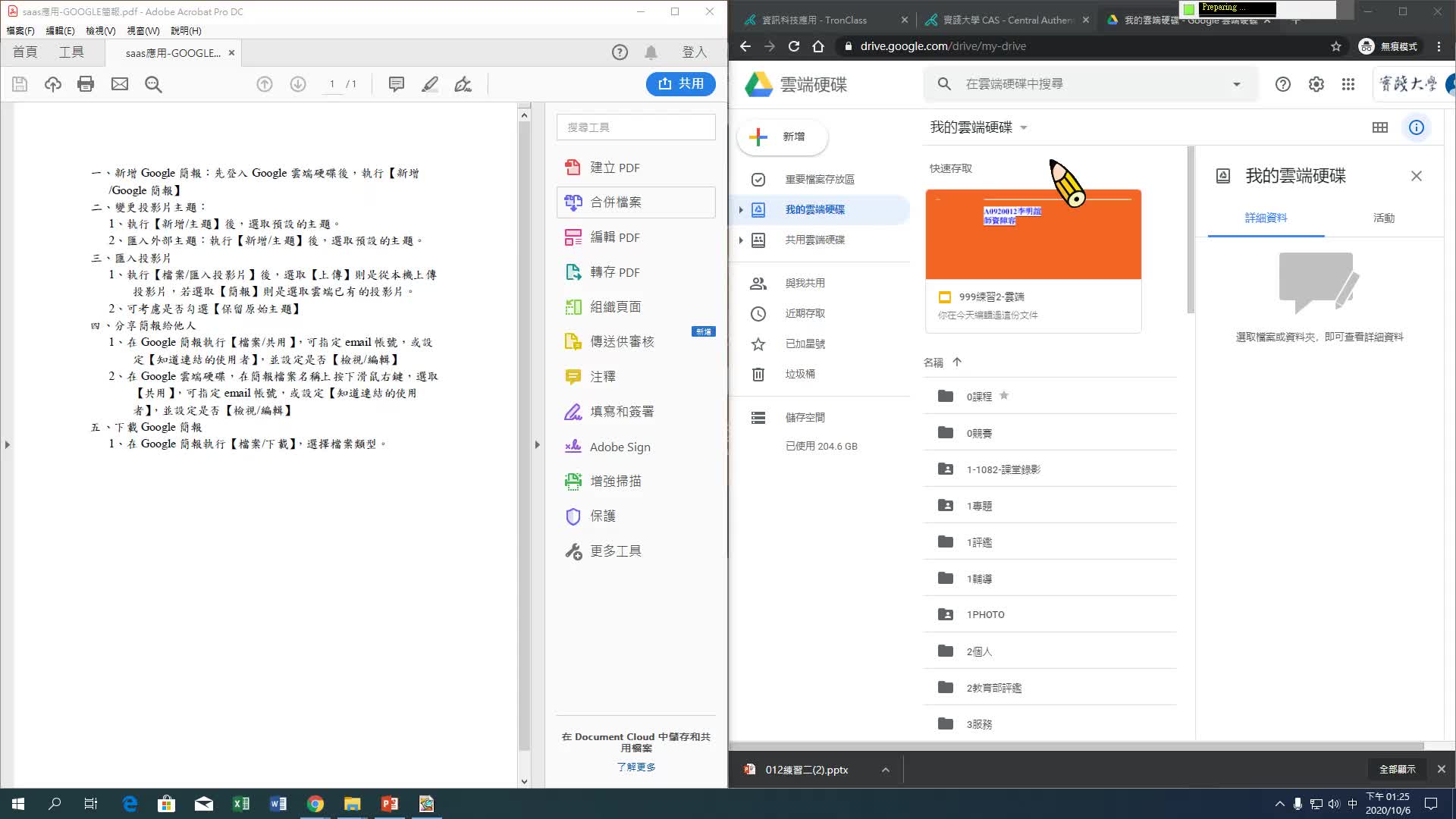The width and height of the screenshot is (1456, 819).
Task: Click the Acrobat document vertical scrollbar
Action: coord(523,436)
